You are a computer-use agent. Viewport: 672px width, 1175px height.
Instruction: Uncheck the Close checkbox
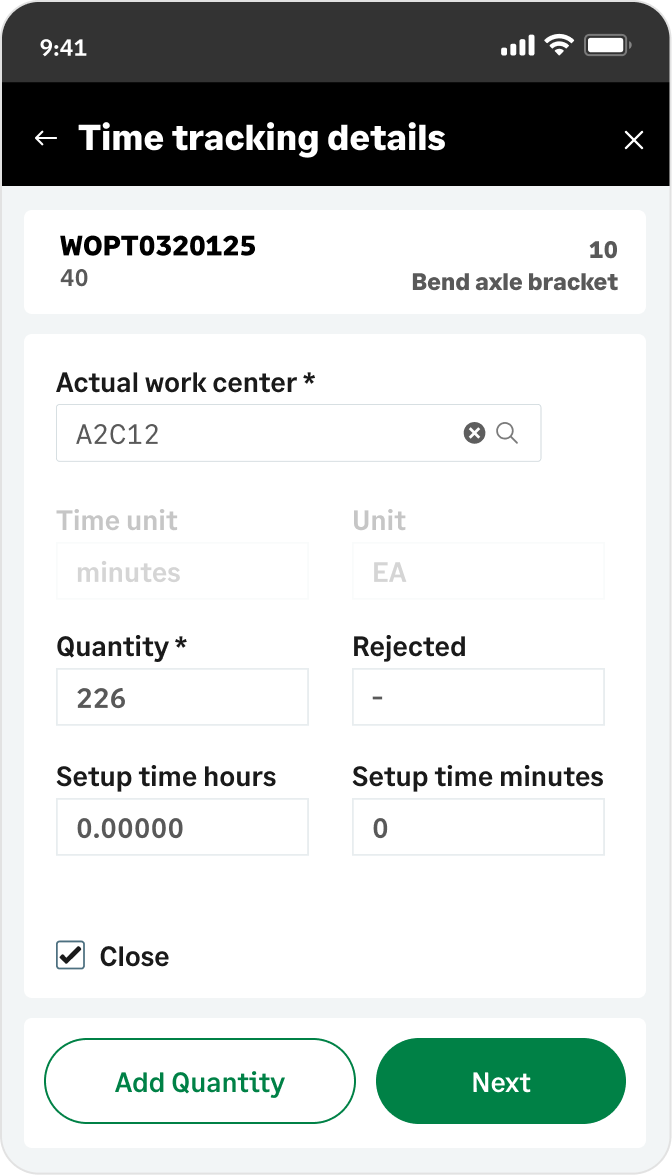pos(70,955)
